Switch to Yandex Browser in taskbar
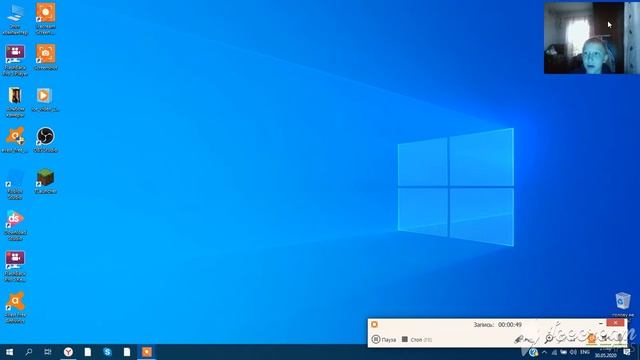This screenshot has width=640, height=360. point(68,352)
